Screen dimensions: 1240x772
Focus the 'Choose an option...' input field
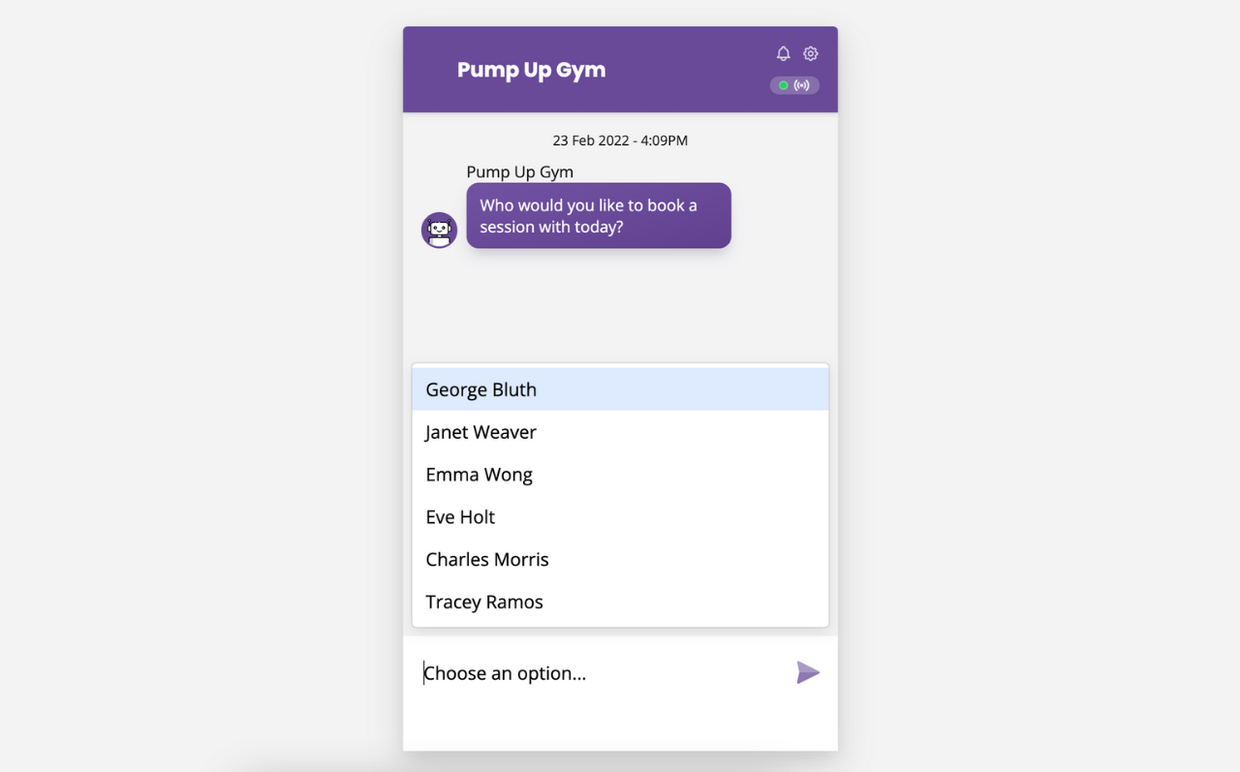[x=600, y=673]
